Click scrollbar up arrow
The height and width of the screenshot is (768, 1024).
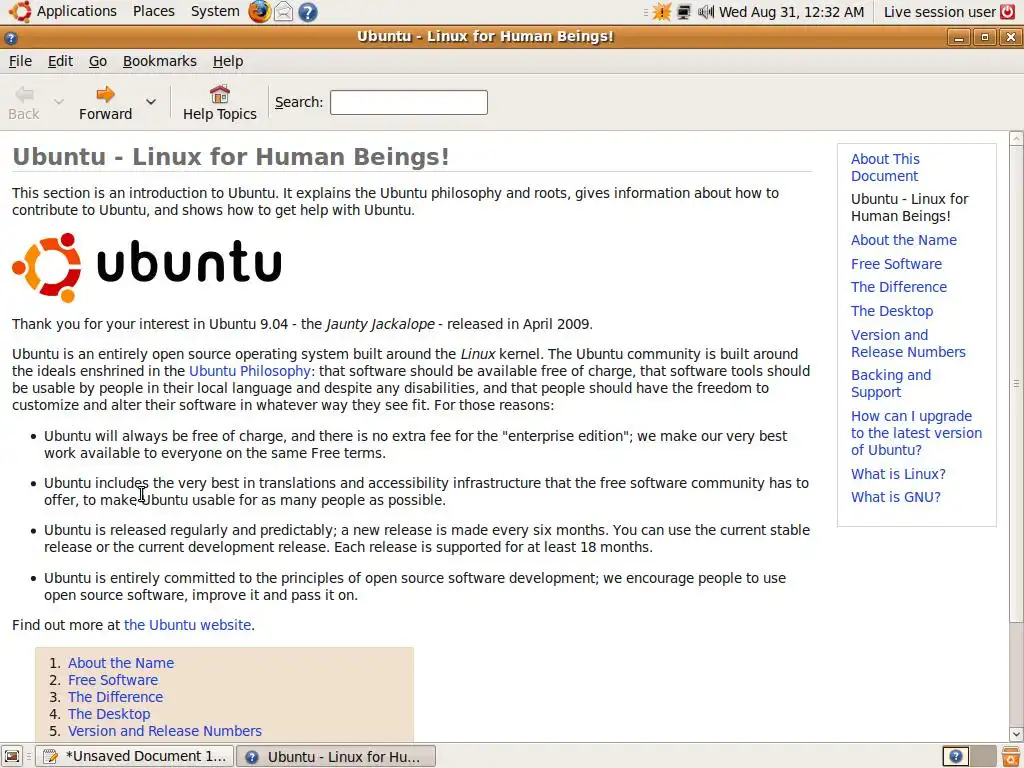[1016, 138]
